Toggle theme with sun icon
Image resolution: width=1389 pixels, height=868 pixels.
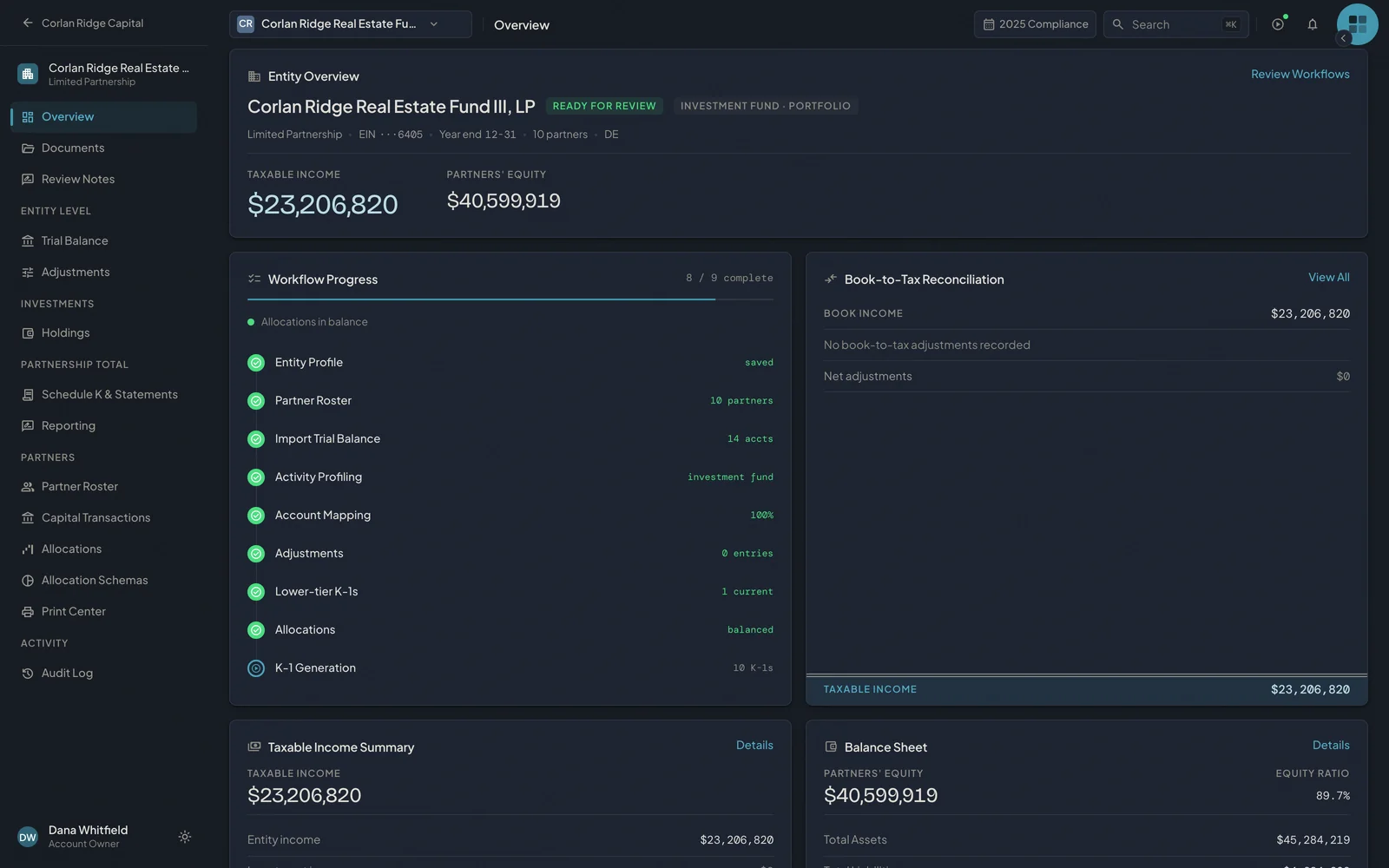185,837
